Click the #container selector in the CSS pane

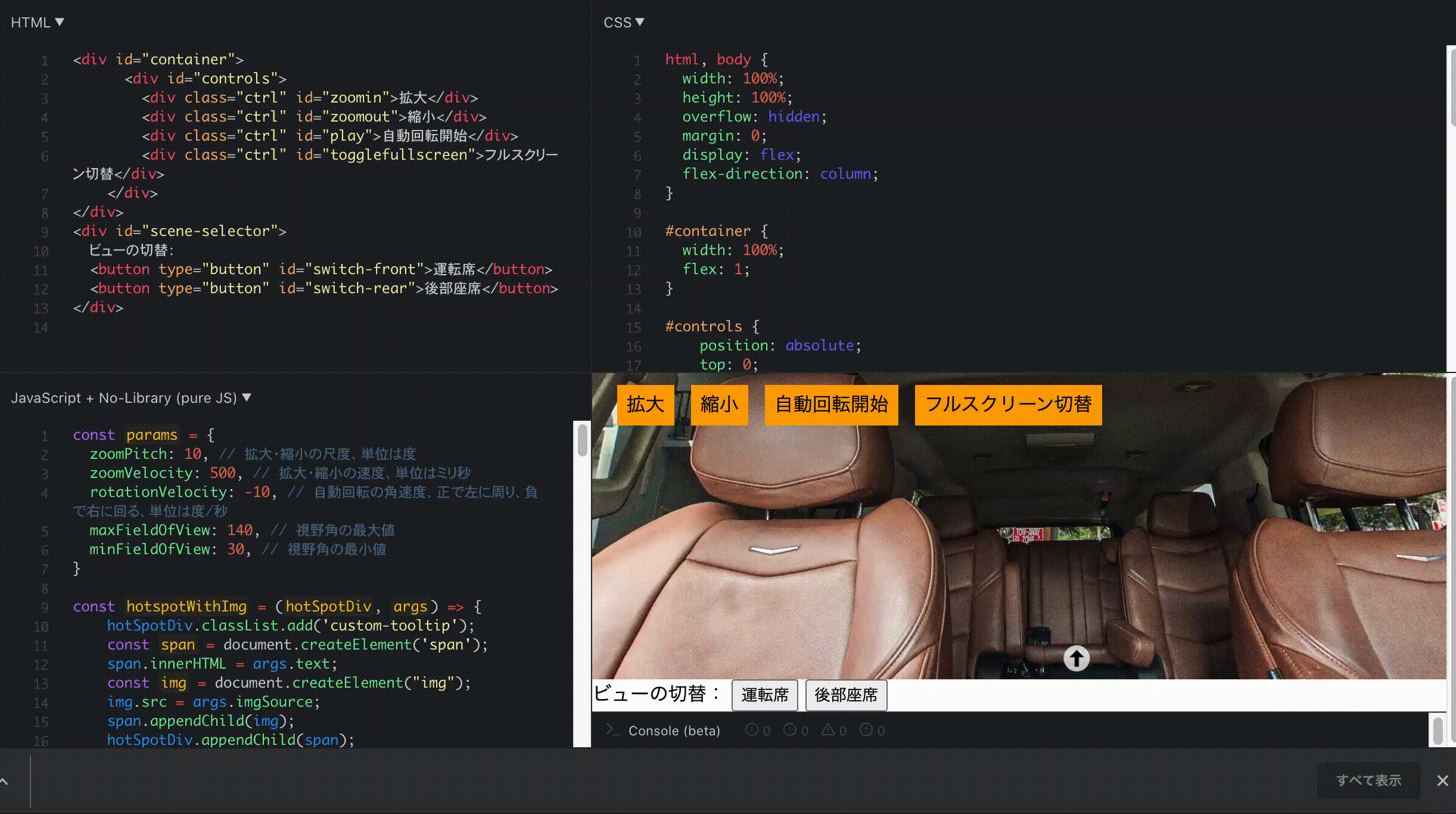(x=708, y=231)
